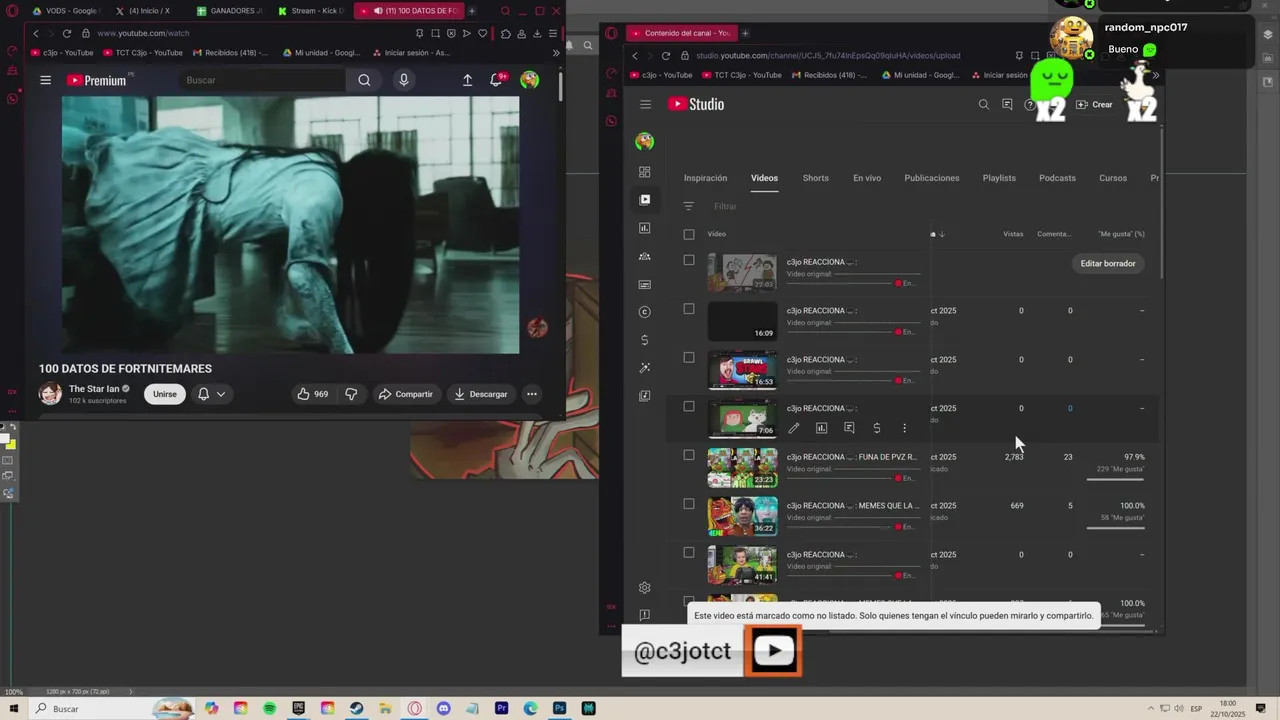This screenshot has width=1280, height=720.
Task: Open Dashboard icon in Studio sidebar
Action: (645, 172)
